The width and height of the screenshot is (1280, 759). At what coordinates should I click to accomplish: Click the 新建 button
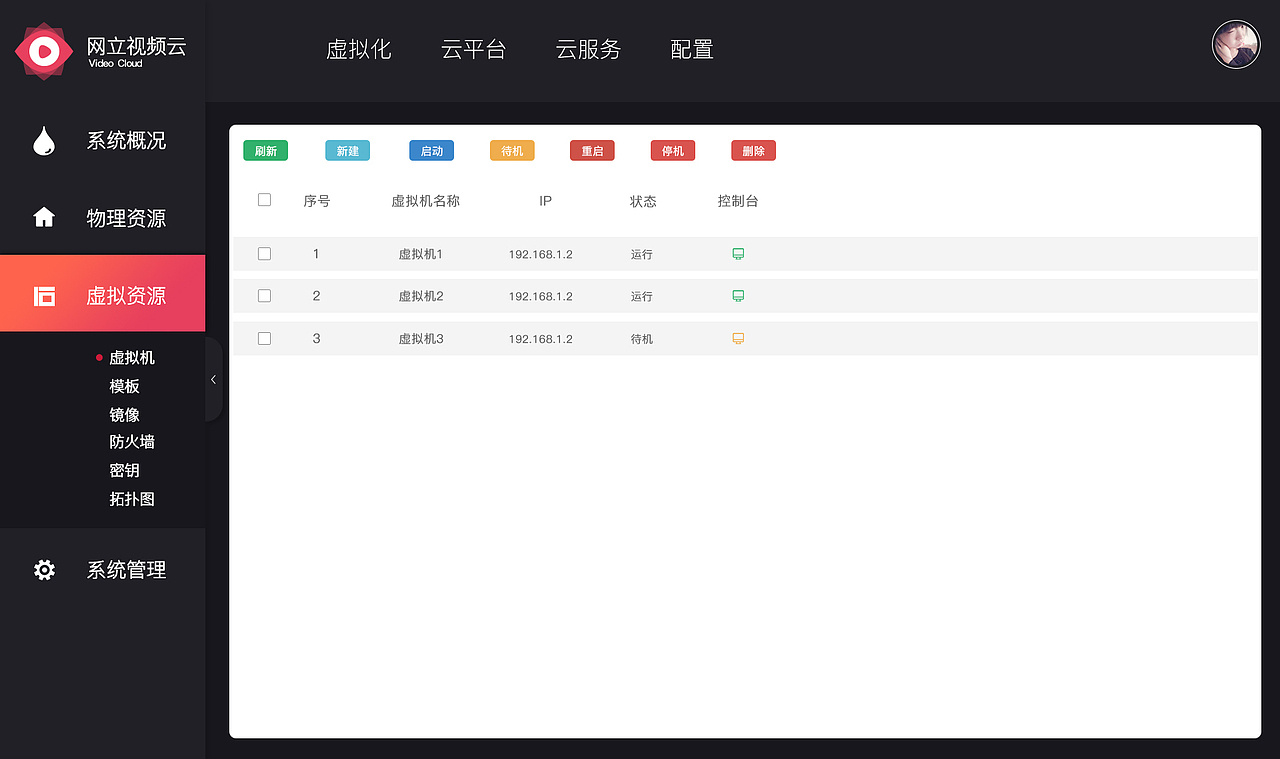(x=347, y=151)
